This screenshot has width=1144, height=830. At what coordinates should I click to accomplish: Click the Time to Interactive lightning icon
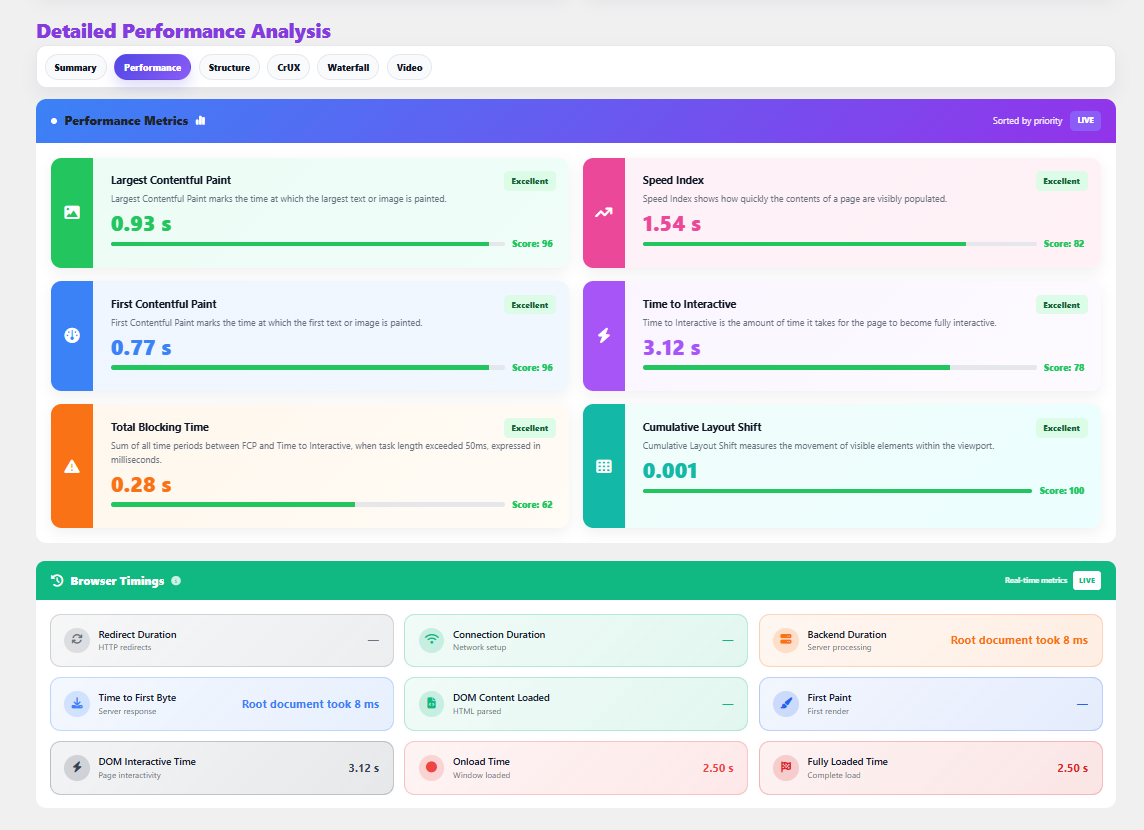pos(604,335)
